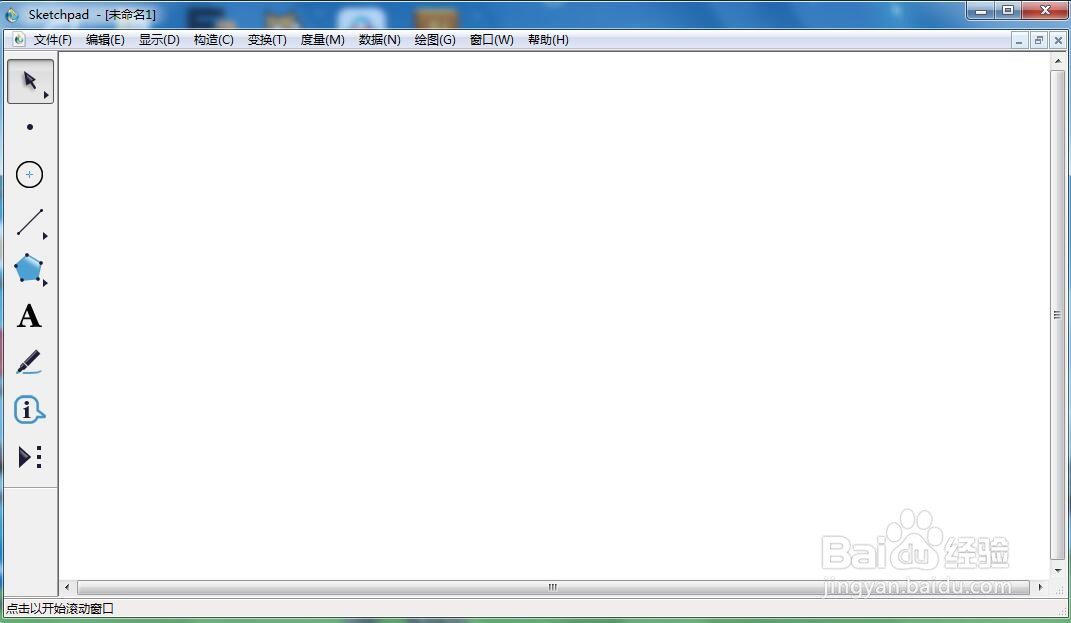Open the 变换(T) menu
Image resolution: width=1071 pixels, height=623 pixels.
click(267, 40)
